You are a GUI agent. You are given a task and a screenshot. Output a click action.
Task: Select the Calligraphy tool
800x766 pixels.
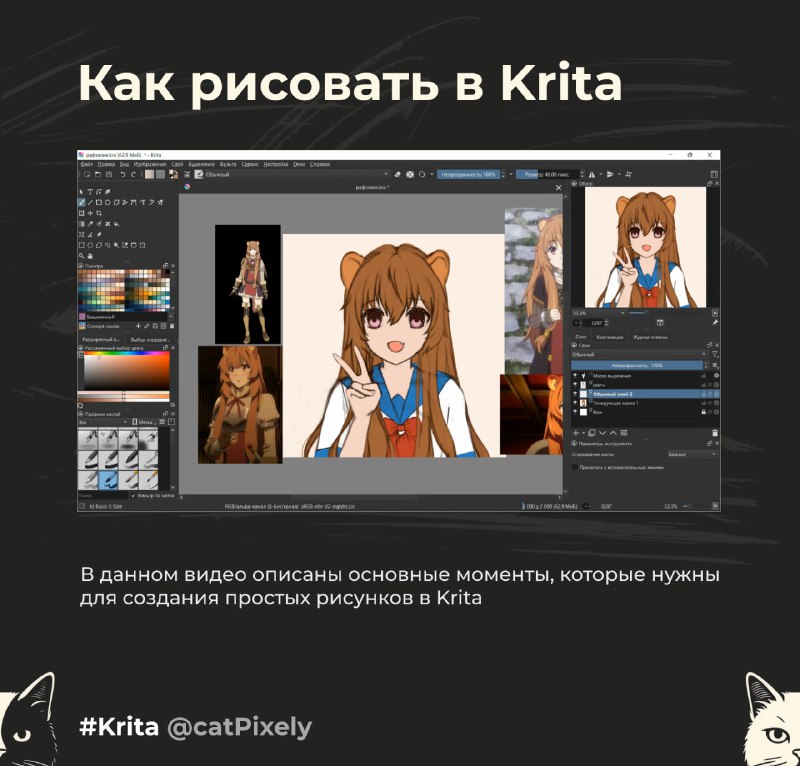[x=108, y=192]
